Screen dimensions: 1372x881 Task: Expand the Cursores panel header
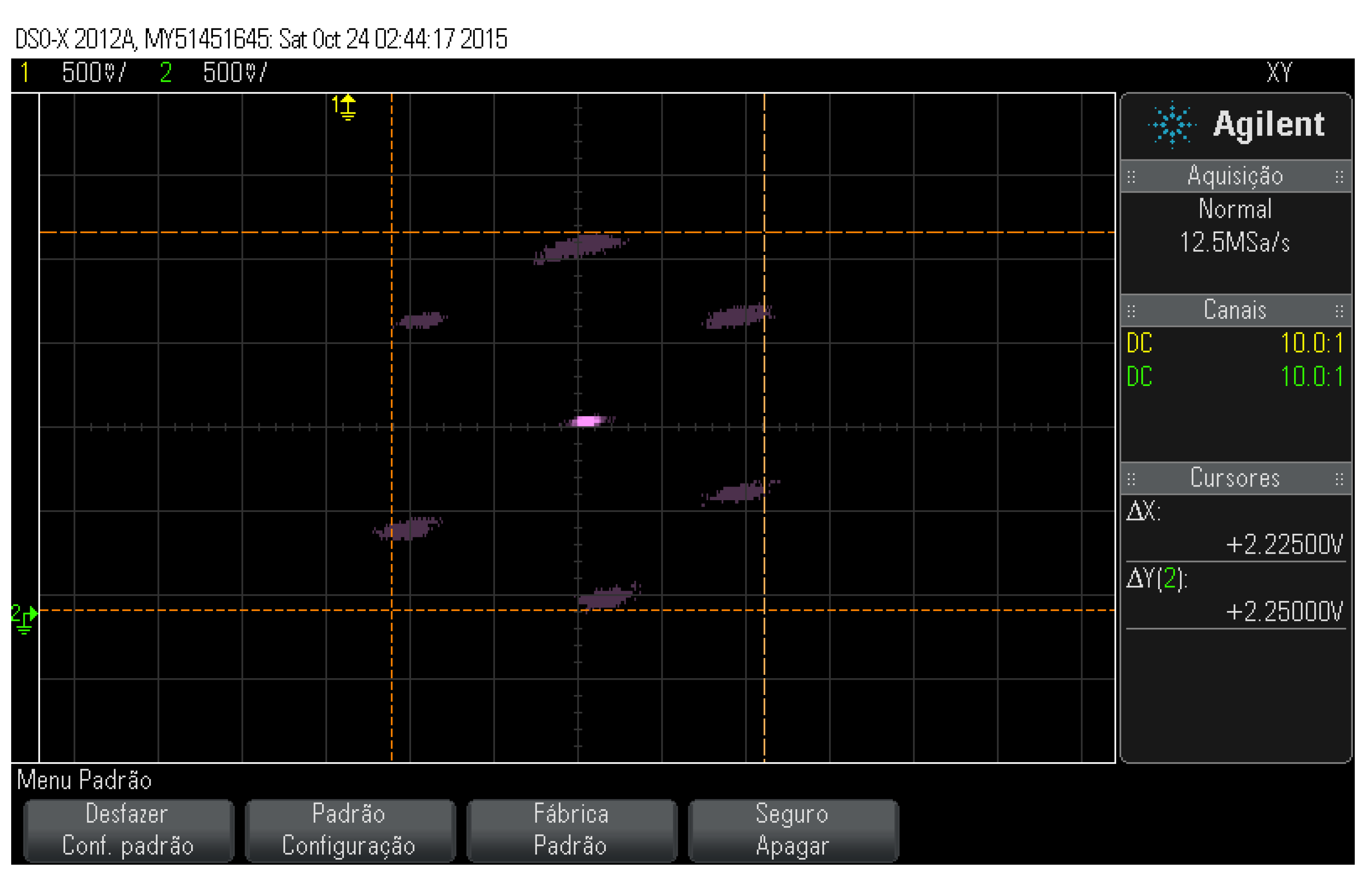coord(1235,478)
